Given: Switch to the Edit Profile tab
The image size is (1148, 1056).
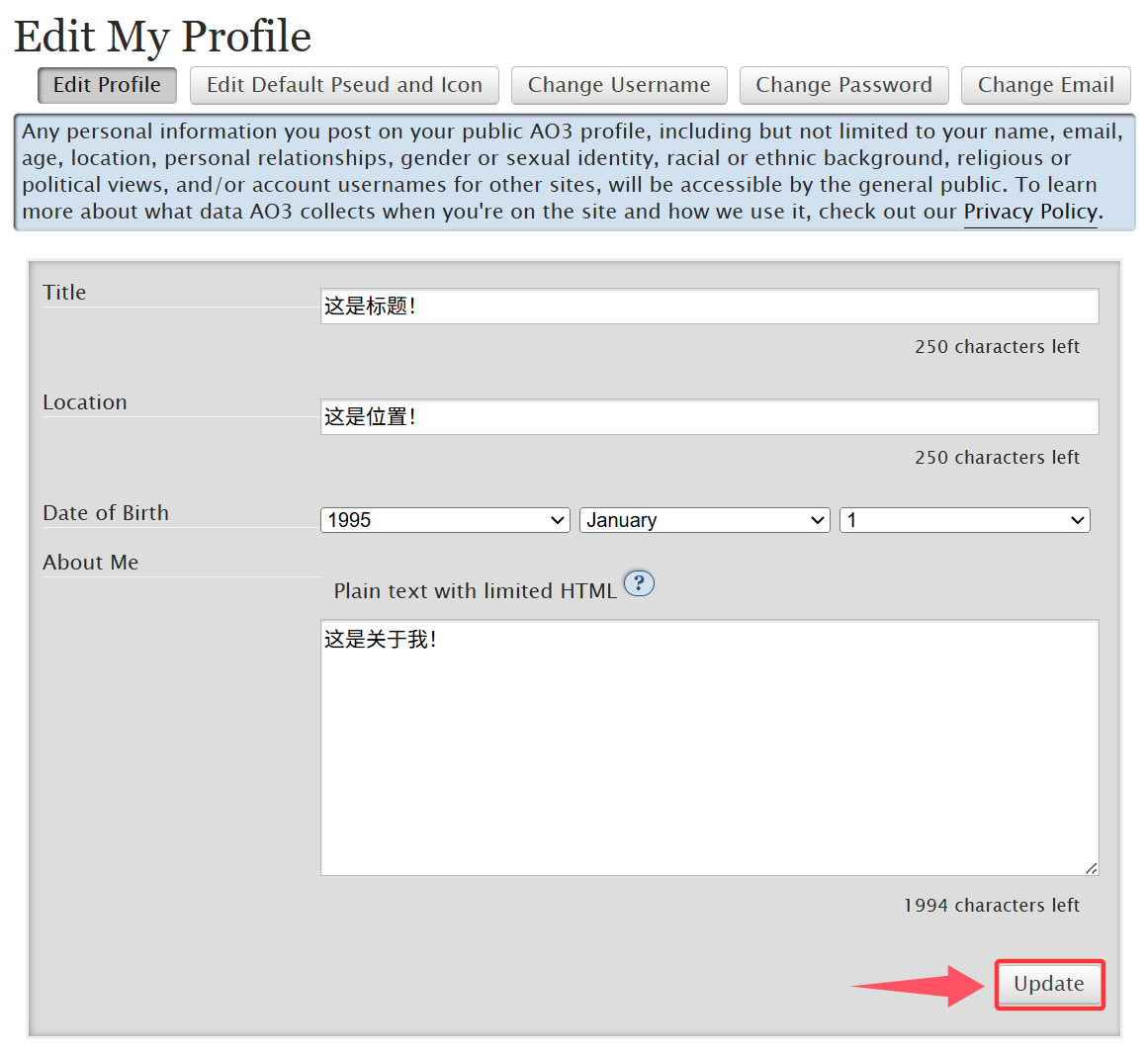Looking at the screenshot, I should pos(107,85).
